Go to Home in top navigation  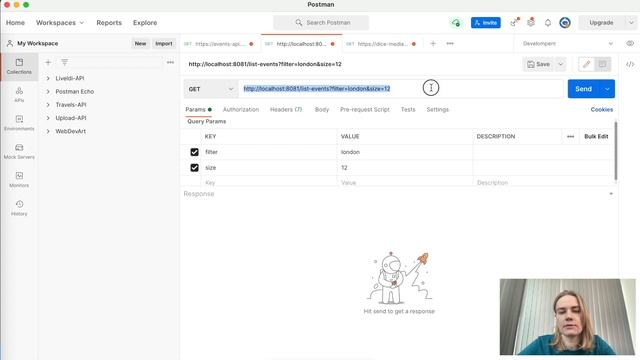click(16, 23)
